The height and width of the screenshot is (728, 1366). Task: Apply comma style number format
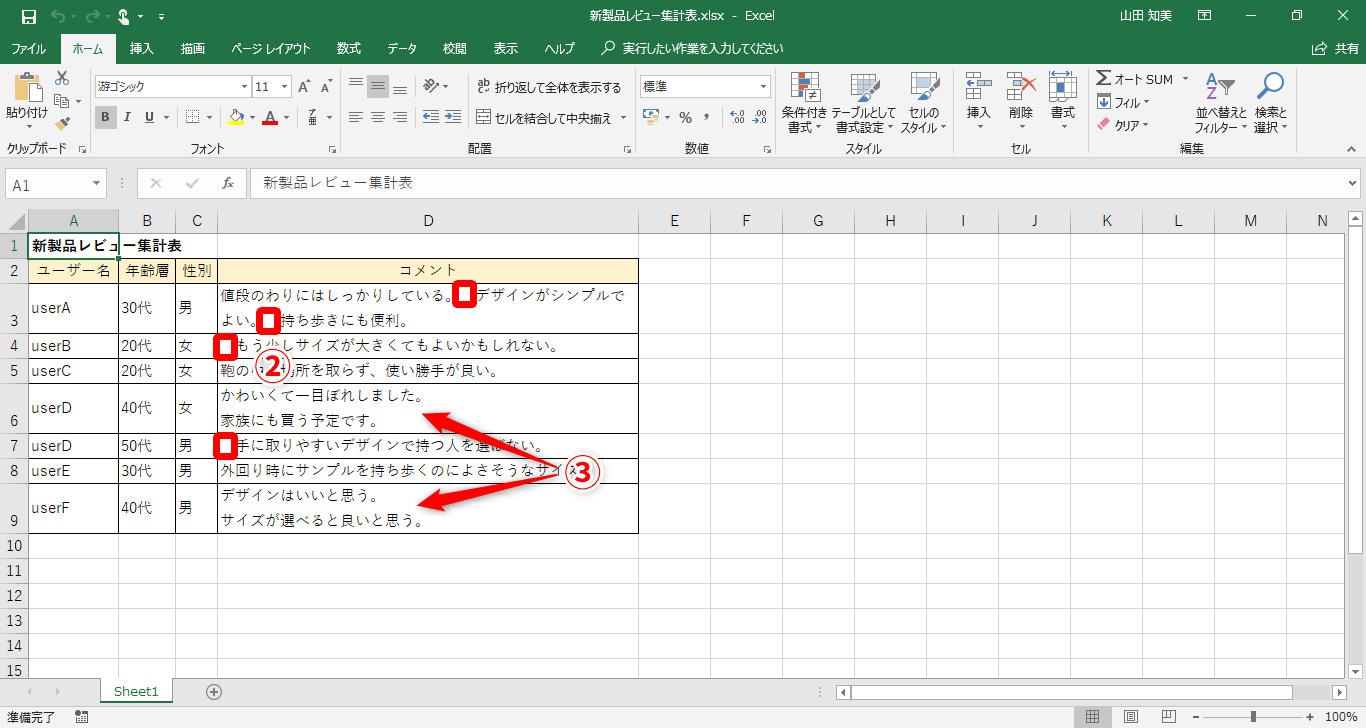[x=708, y=117]
